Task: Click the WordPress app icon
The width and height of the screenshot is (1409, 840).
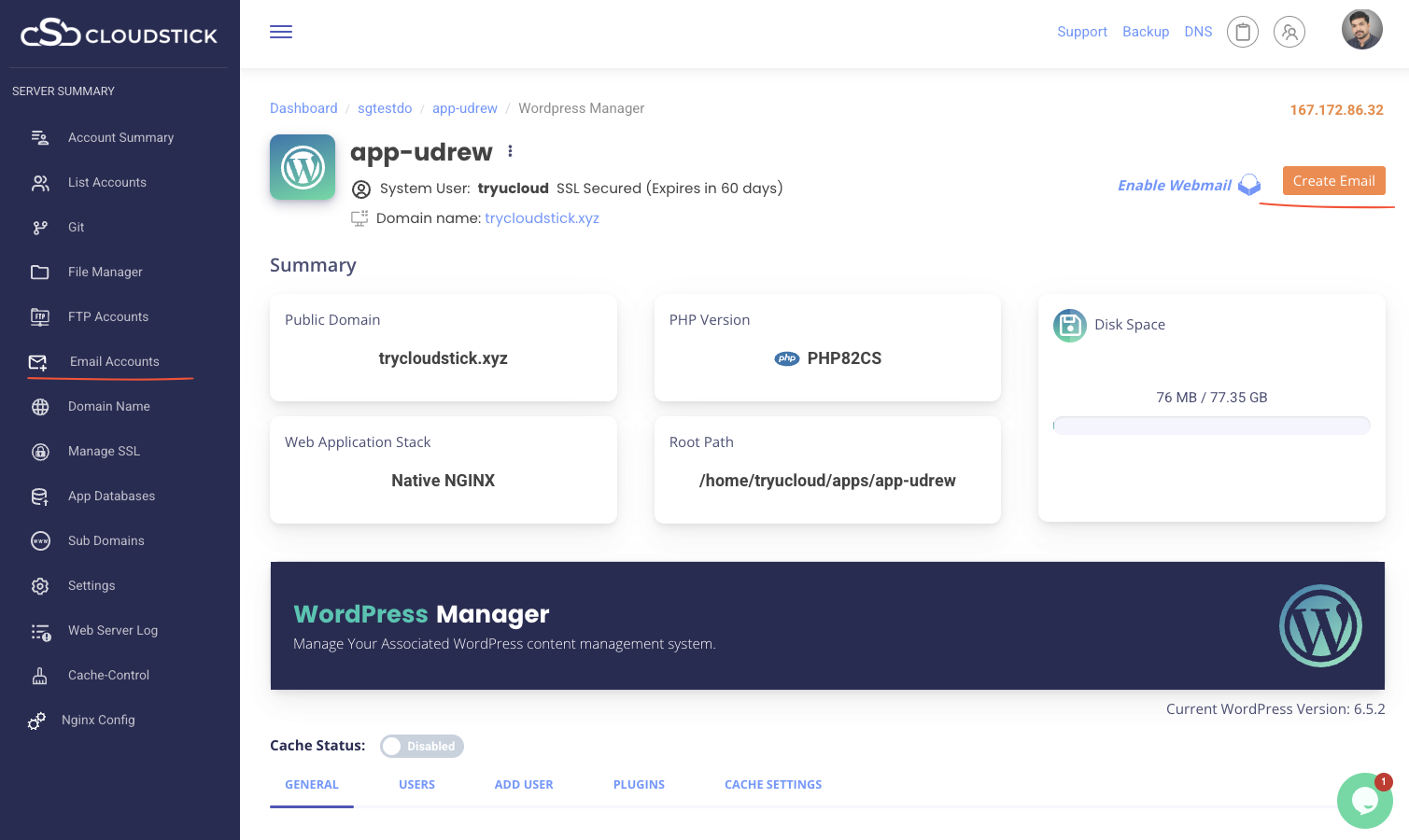Action: (303, 167)
